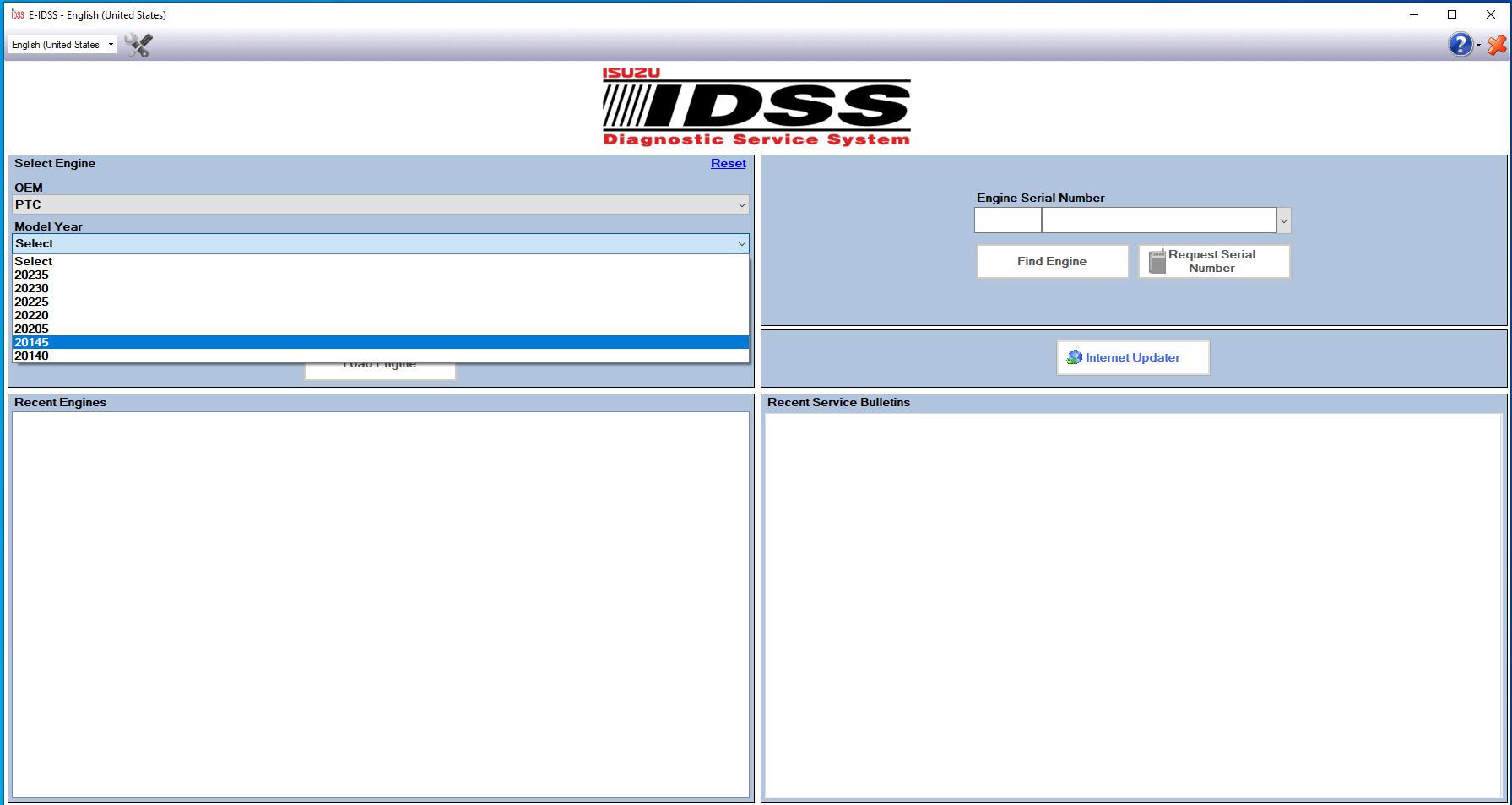Screen dimensions: 1512x805
Task: Expand the Engine Serial Number dropdown
Action: [1284, 220]
